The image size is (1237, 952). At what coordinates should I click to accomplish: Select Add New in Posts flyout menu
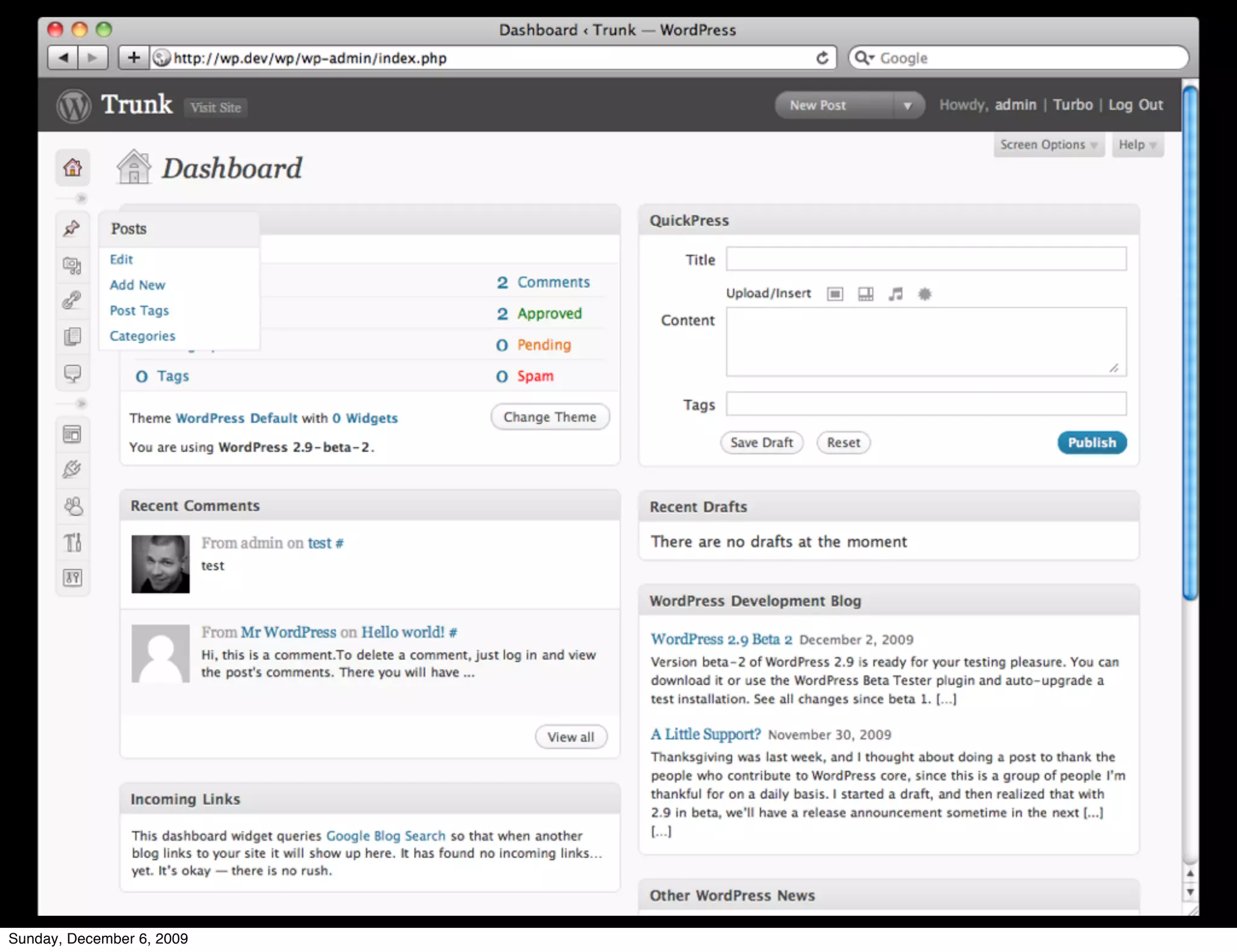coord(137,285)
